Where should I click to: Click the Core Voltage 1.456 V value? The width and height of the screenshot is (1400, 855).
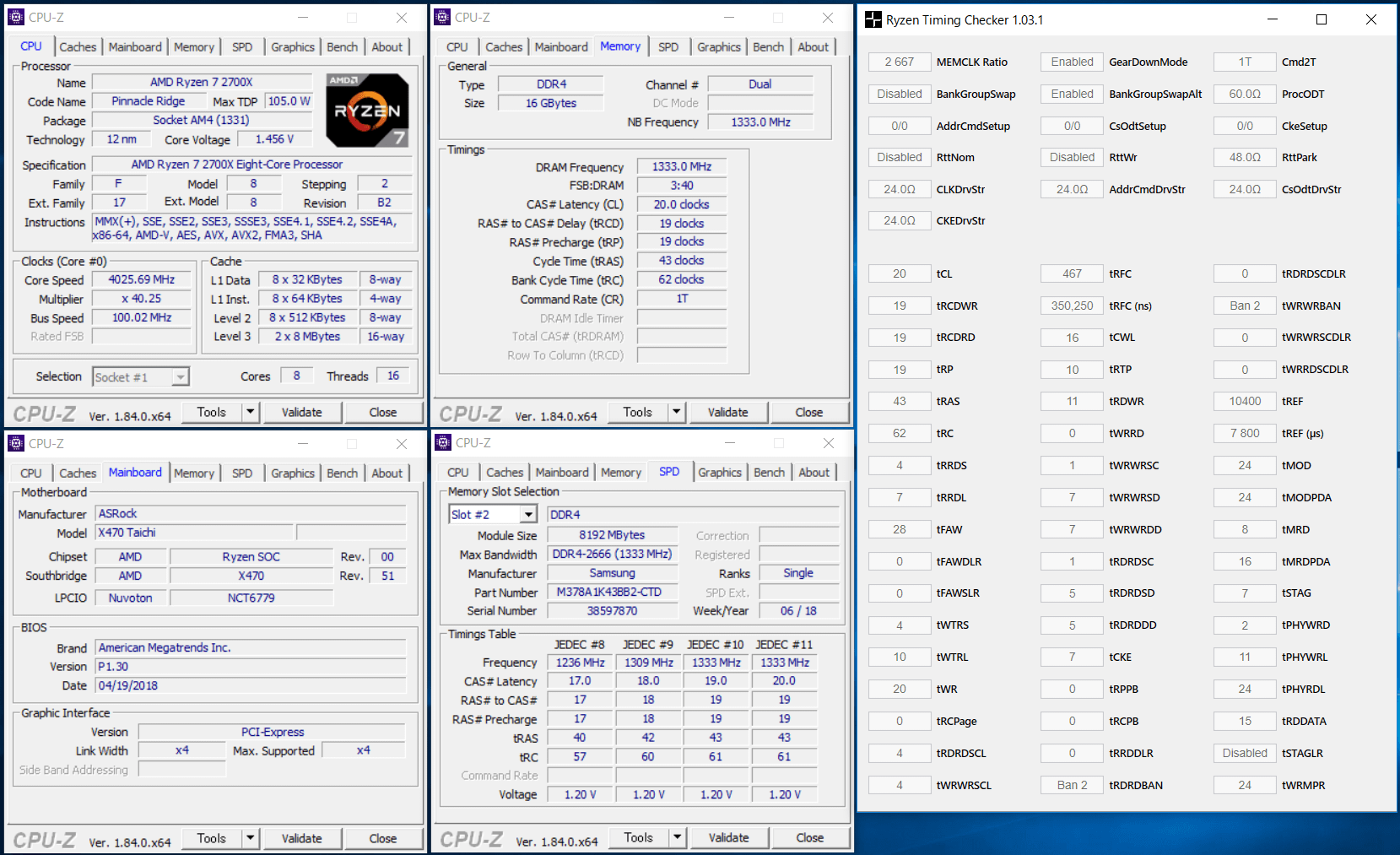[x=275, y=139]
